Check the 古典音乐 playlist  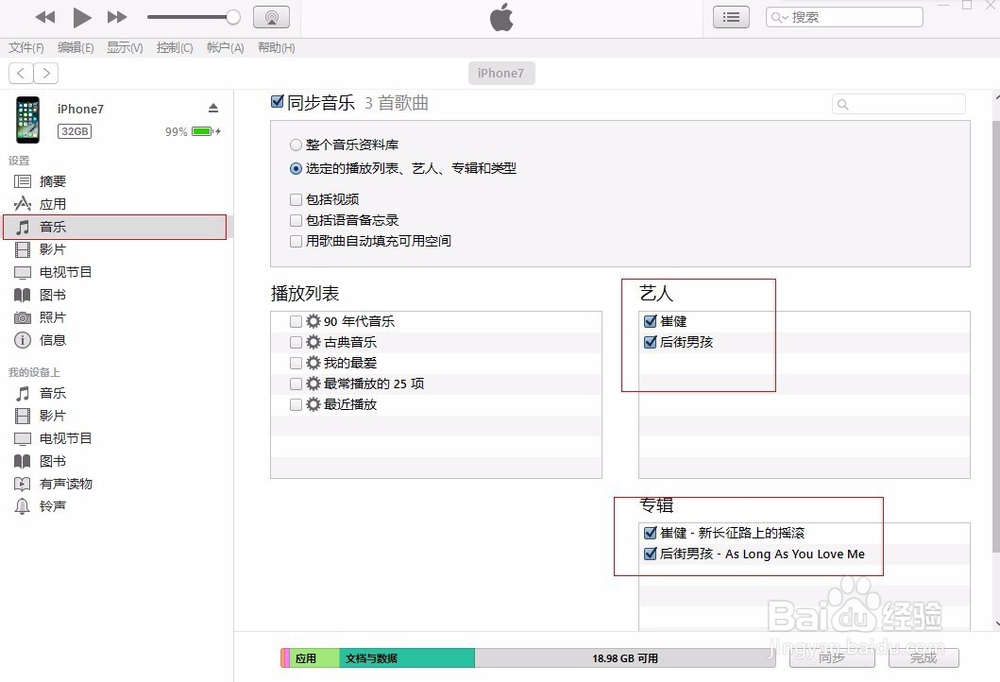click(296, 343)
